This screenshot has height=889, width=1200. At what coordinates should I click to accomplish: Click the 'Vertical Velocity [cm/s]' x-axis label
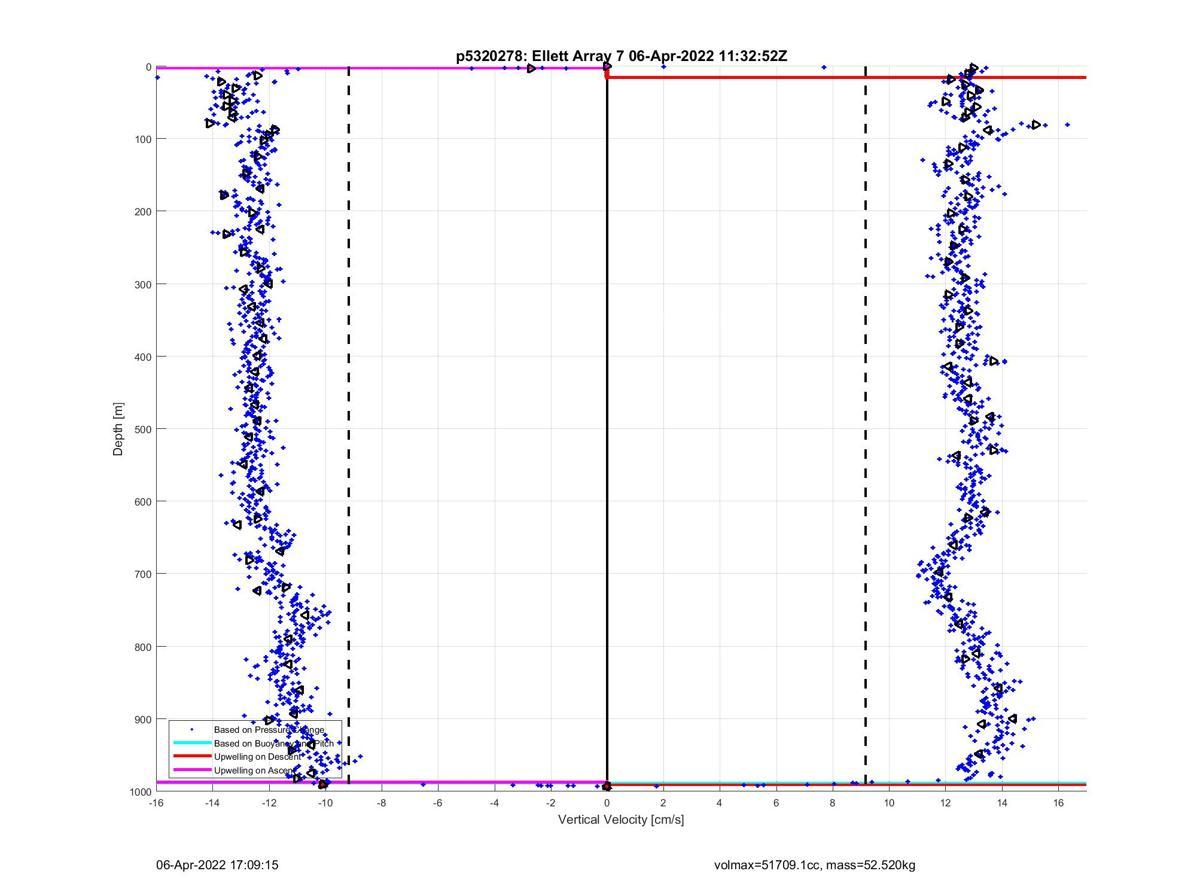621,820
